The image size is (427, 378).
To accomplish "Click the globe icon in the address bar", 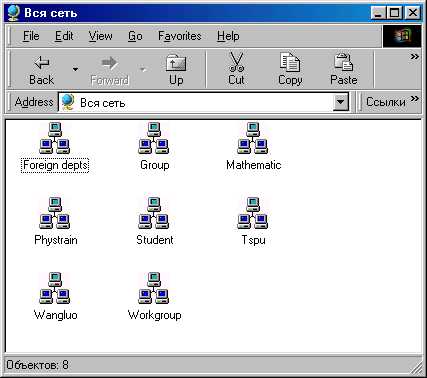I will 68,102.
